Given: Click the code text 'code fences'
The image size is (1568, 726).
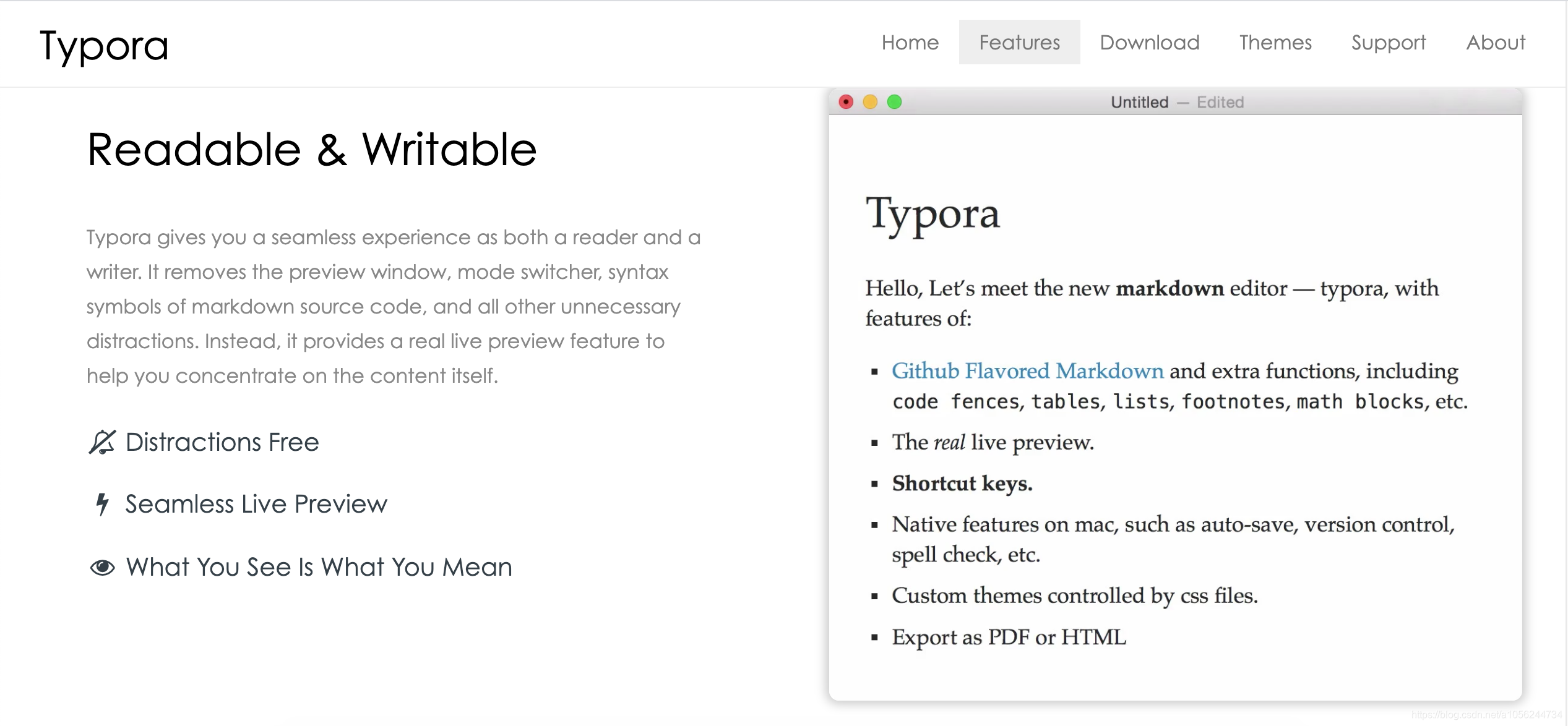Looking at the screenshot, I should point(955,402).
